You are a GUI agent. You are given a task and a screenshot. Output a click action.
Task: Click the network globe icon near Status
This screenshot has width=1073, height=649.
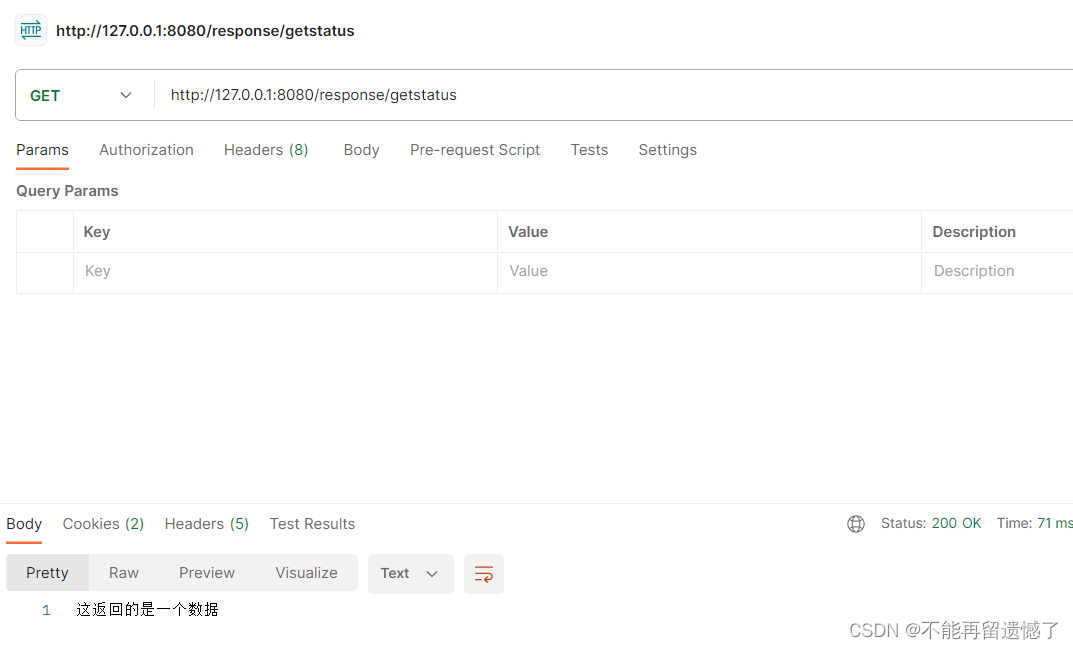pos(855,524)
